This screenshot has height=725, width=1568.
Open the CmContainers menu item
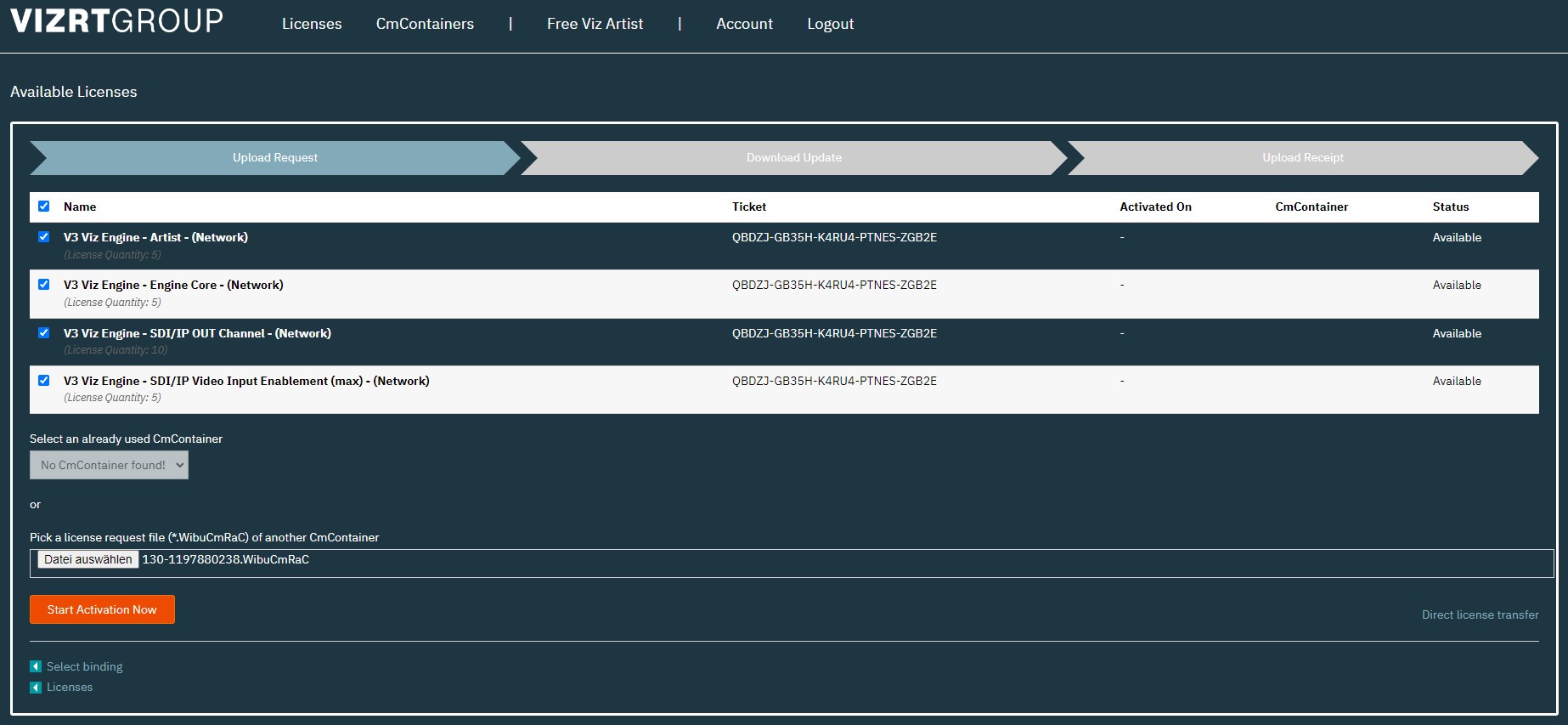[425, 24]
